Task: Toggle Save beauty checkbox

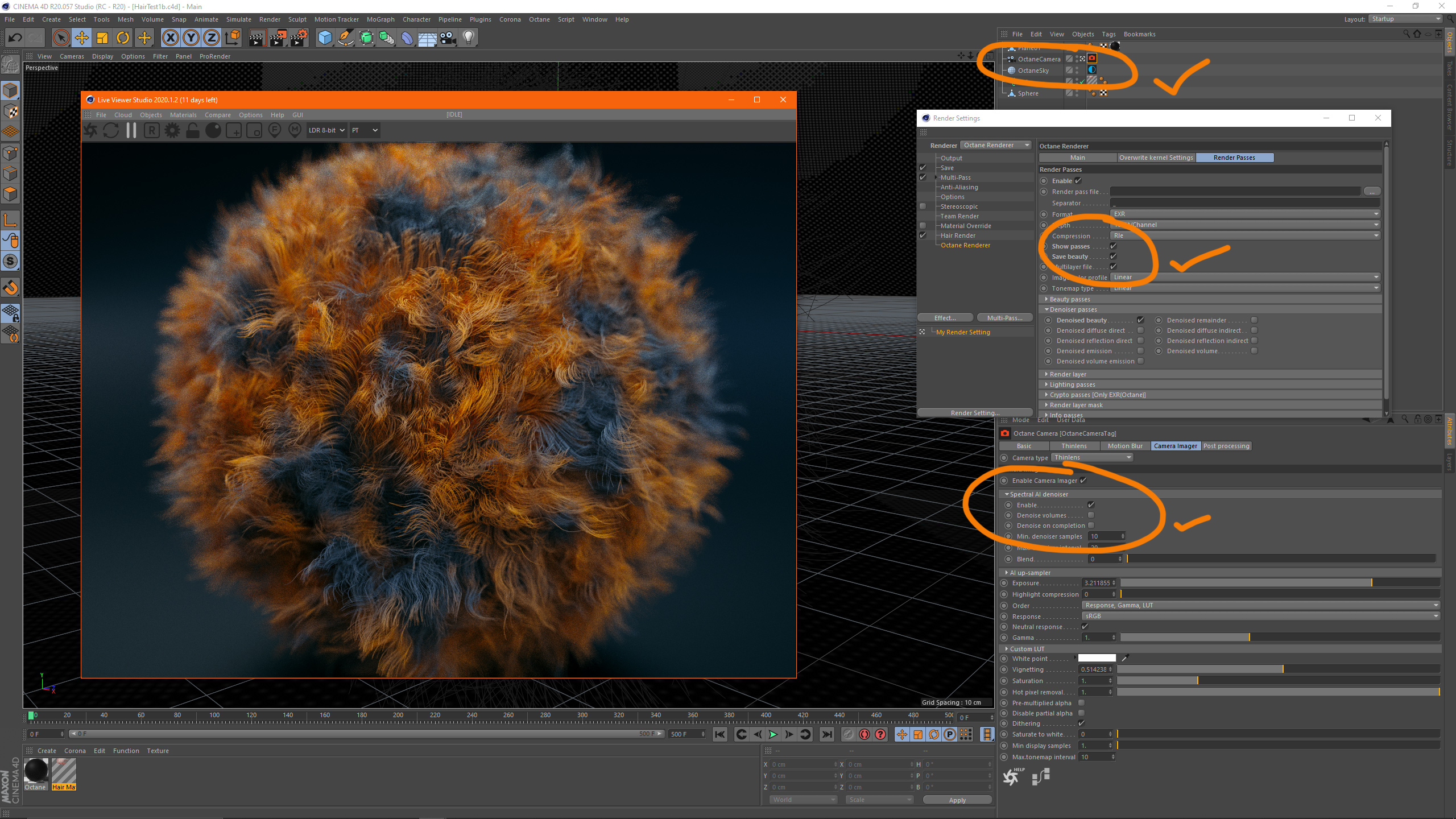Action: (1114, 257)
